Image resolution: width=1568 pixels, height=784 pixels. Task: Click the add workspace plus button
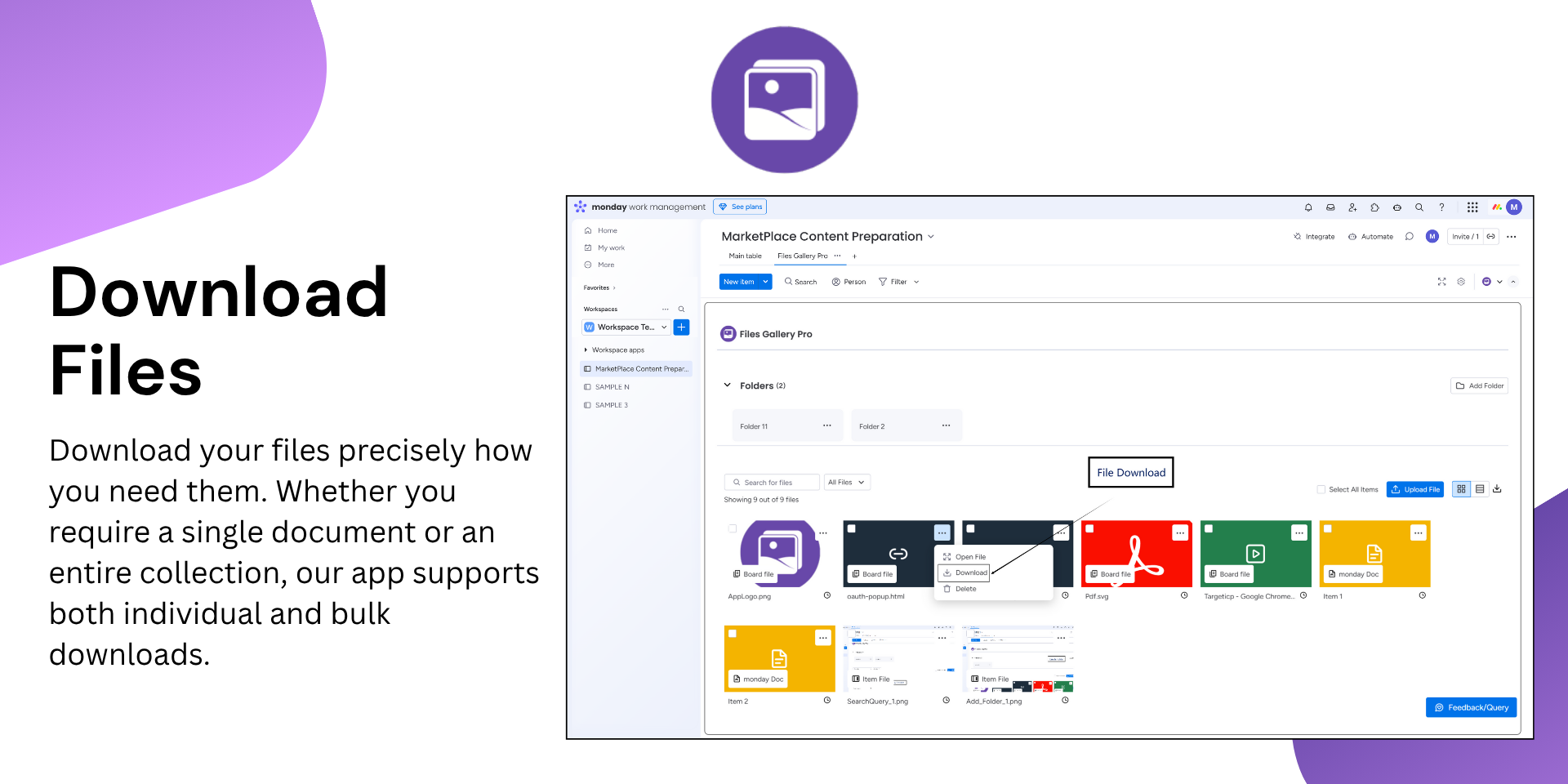[x=681, y=327]
